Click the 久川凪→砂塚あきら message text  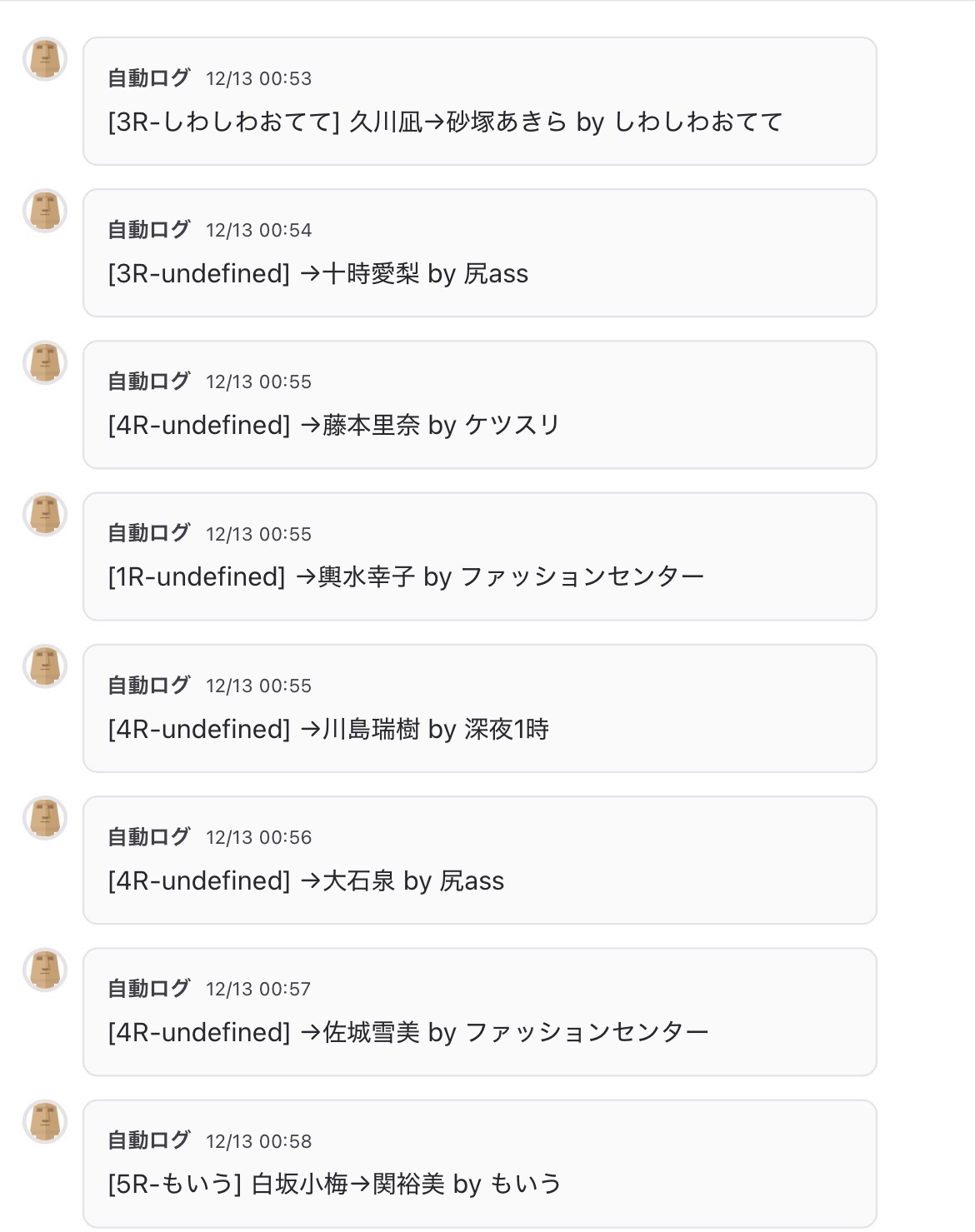click(x=445, y=122)
